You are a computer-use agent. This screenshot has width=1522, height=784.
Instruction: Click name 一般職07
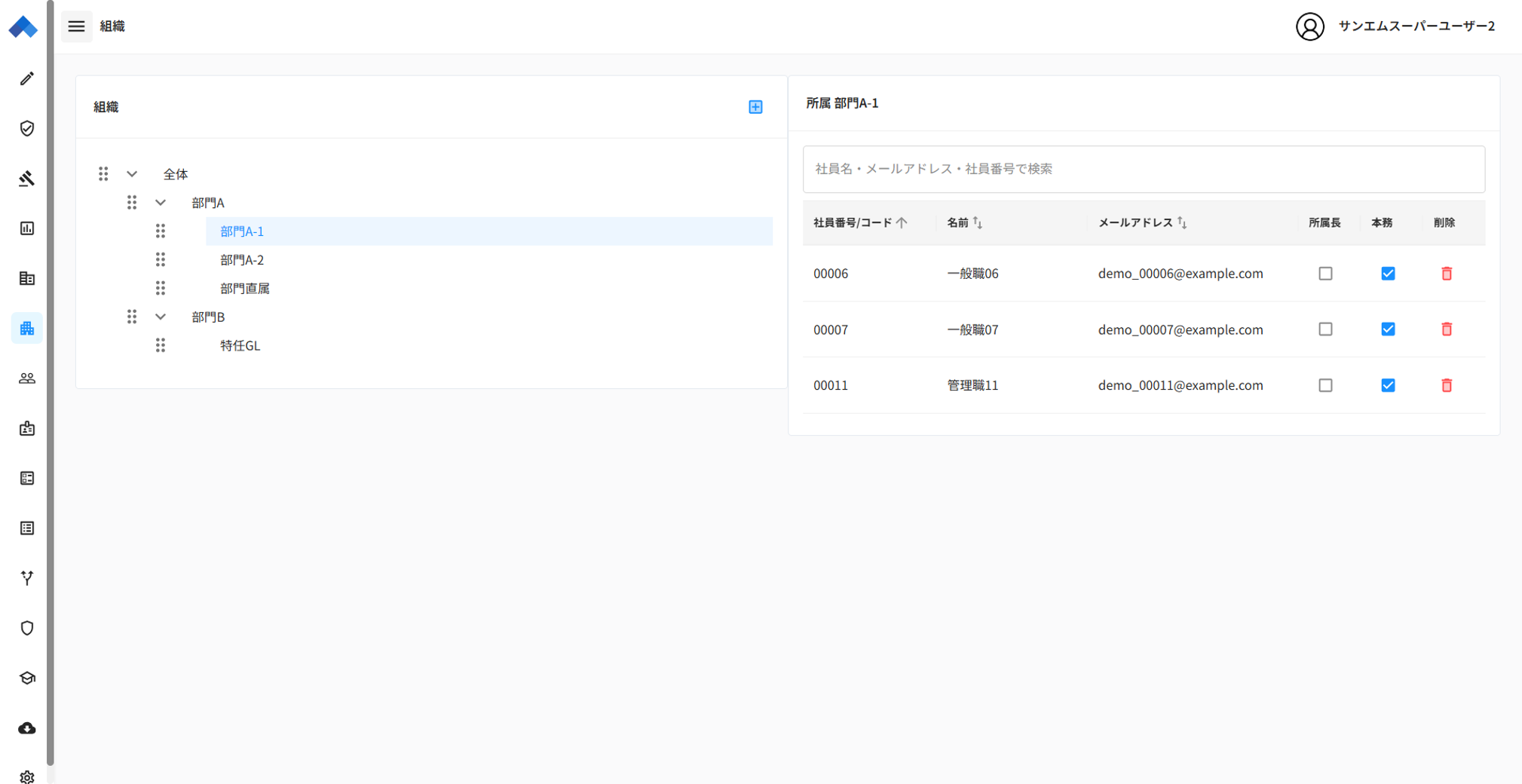[x=972, y=329]
